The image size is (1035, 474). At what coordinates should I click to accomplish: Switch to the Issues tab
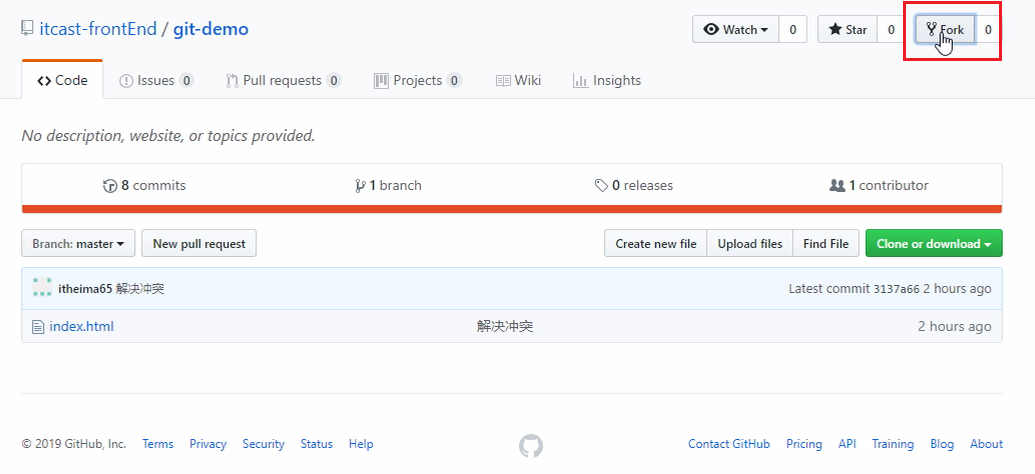tap(156, 81)
